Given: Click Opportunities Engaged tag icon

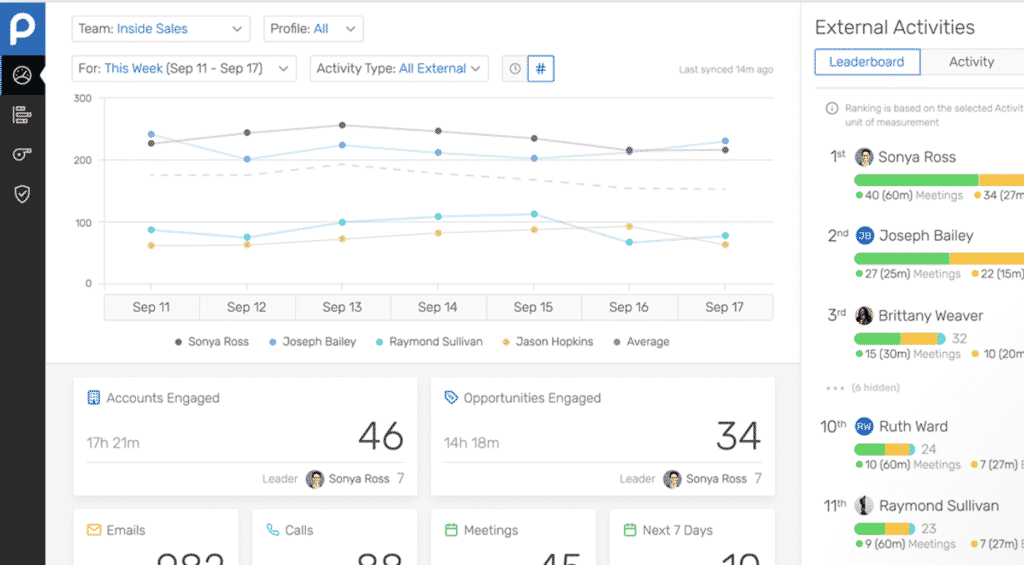Looking at the screenshot, I should point(451,397).
